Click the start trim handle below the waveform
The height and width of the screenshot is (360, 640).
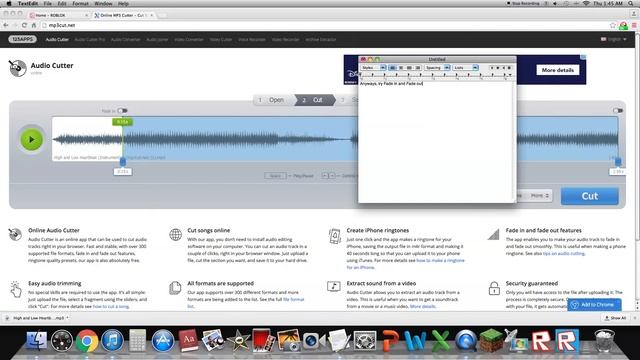(x=122, y=162)
